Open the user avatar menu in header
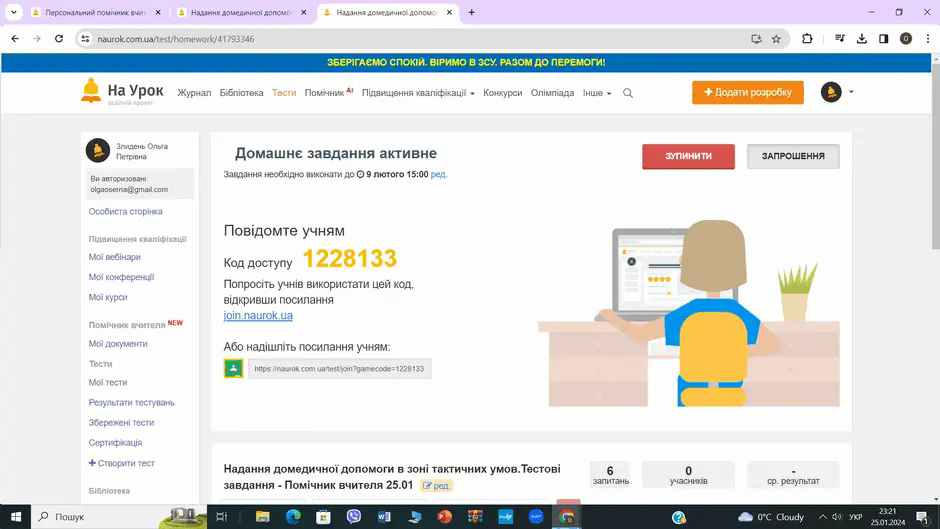Viewport: 940px width, 529px height. 831,92
